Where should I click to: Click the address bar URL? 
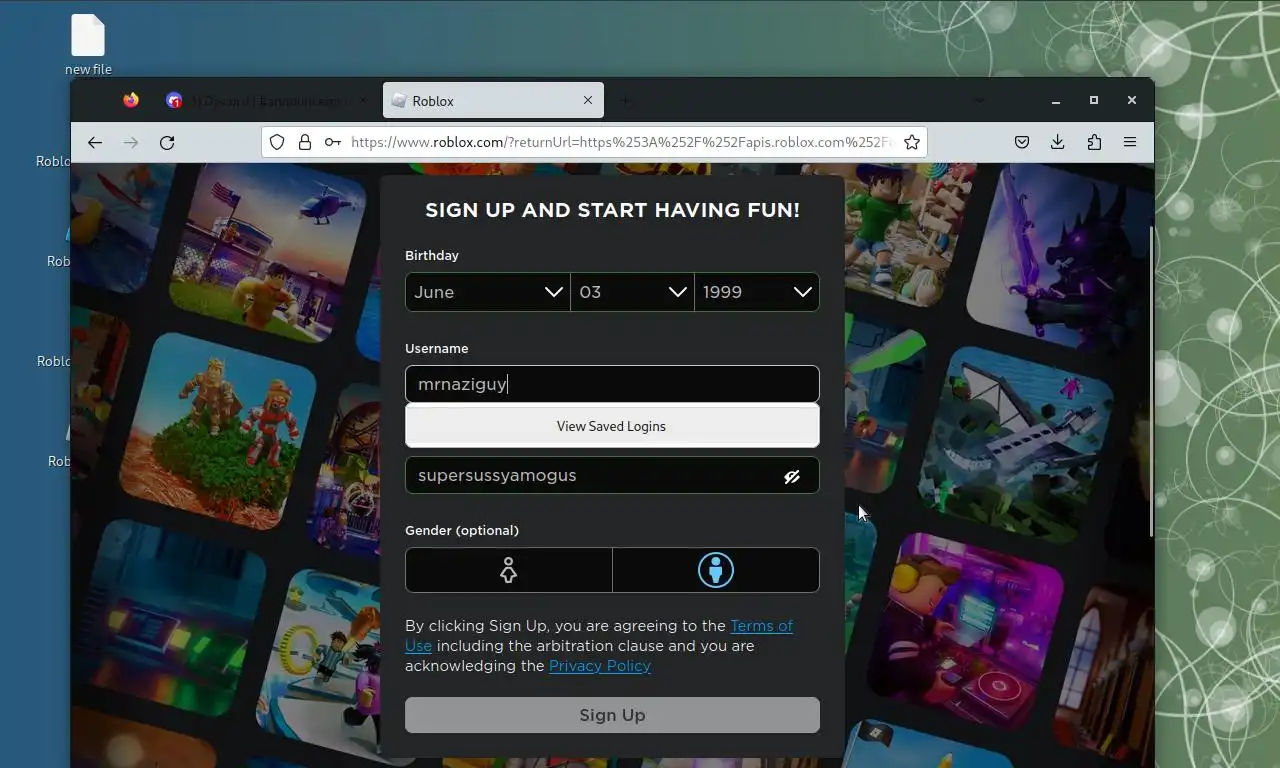pos(620,142)
